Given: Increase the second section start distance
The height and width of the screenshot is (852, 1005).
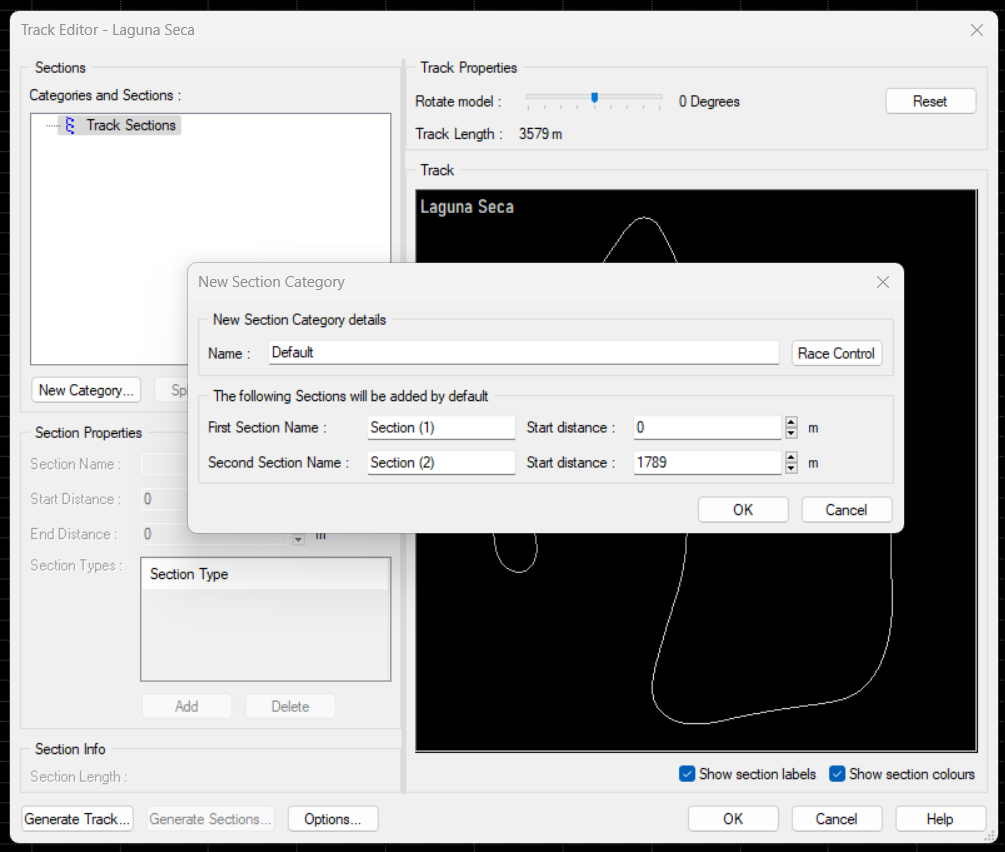Looking at the screenshot, I should point(791,458).
